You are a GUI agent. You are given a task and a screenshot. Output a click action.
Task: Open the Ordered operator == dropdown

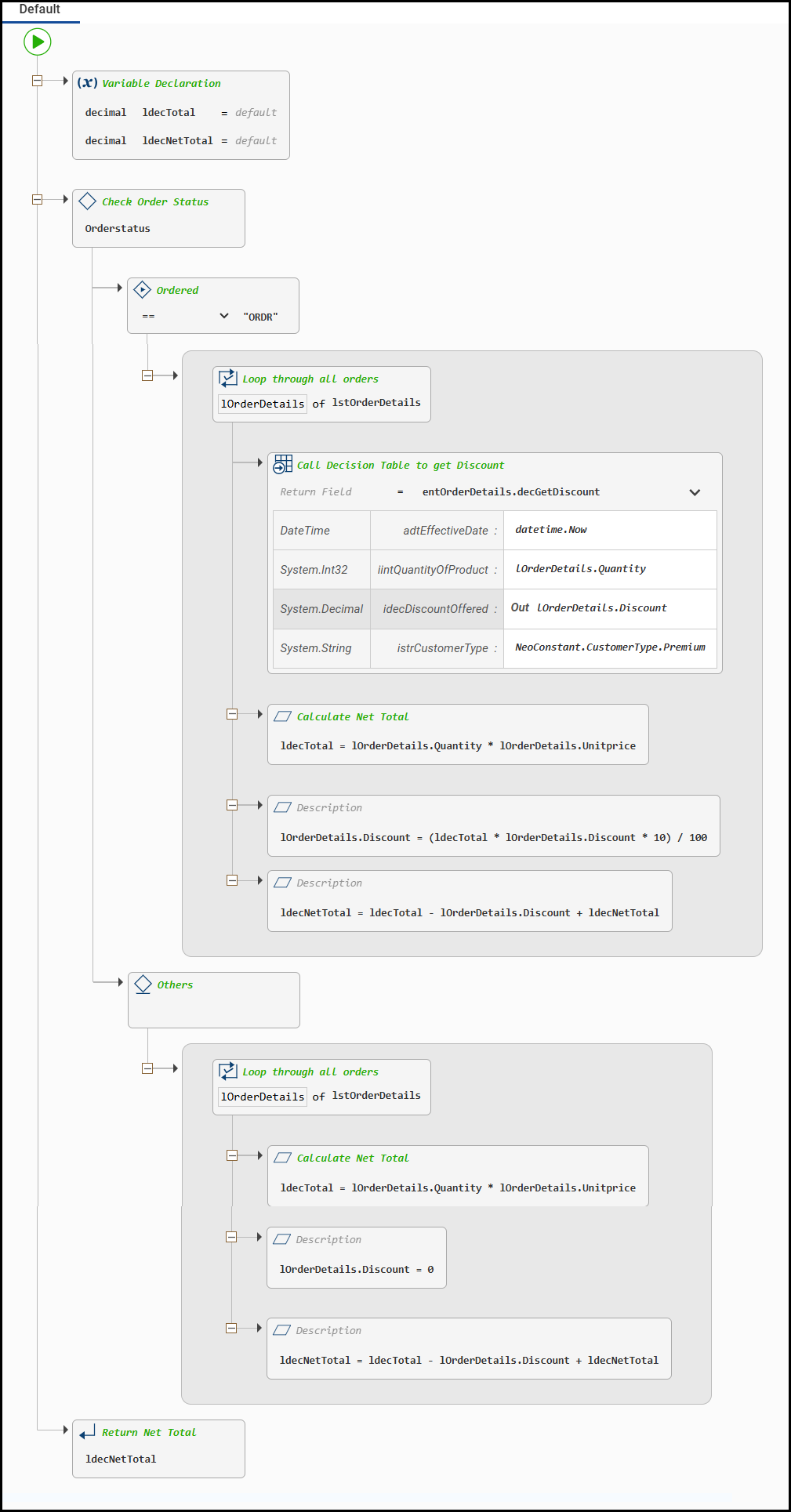tap(224, 316)
